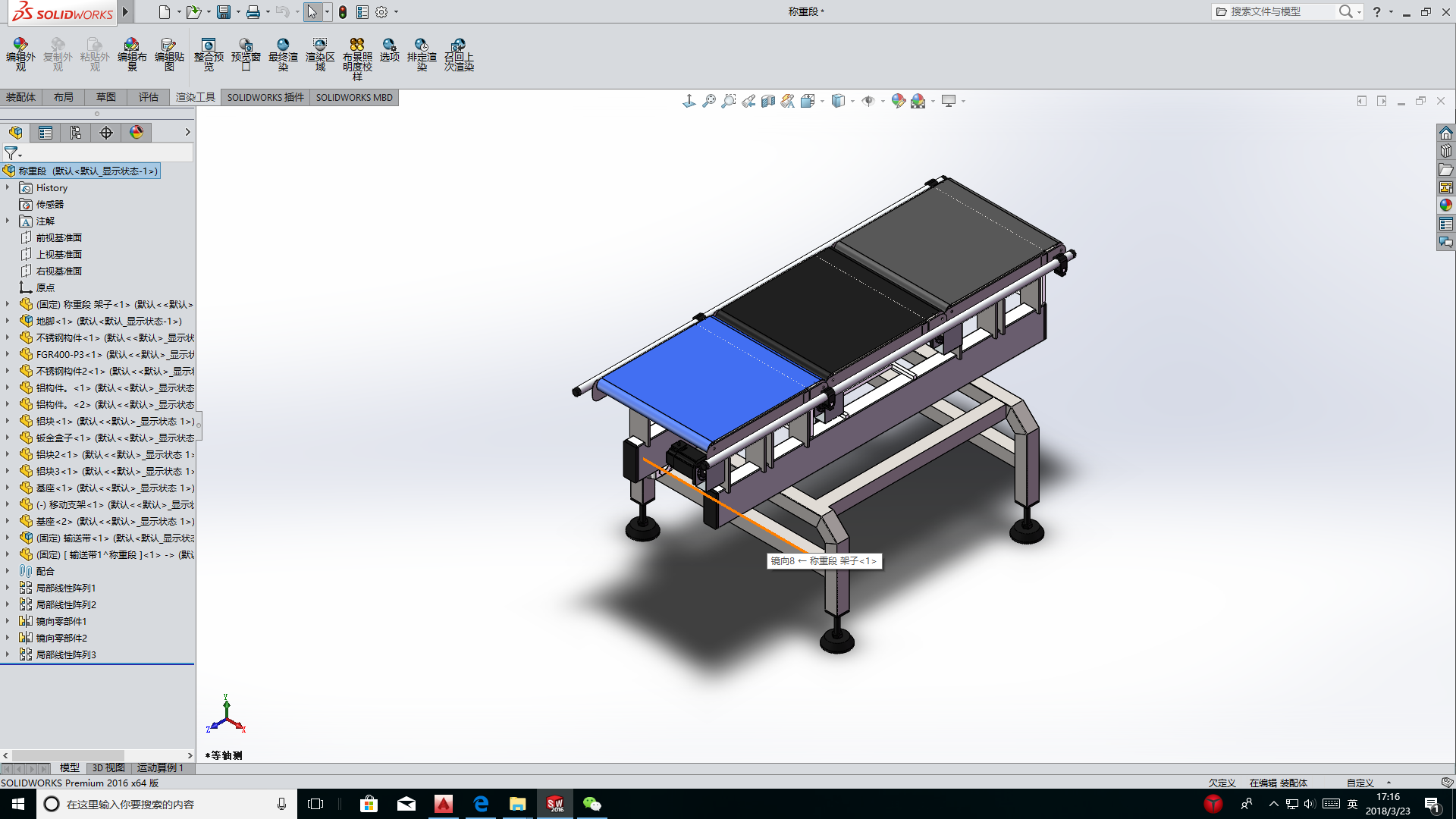The height and width of the screenshot is (819, 1456).
Task: Expand the History folder in the tree
Action: [x=8, y=187]
